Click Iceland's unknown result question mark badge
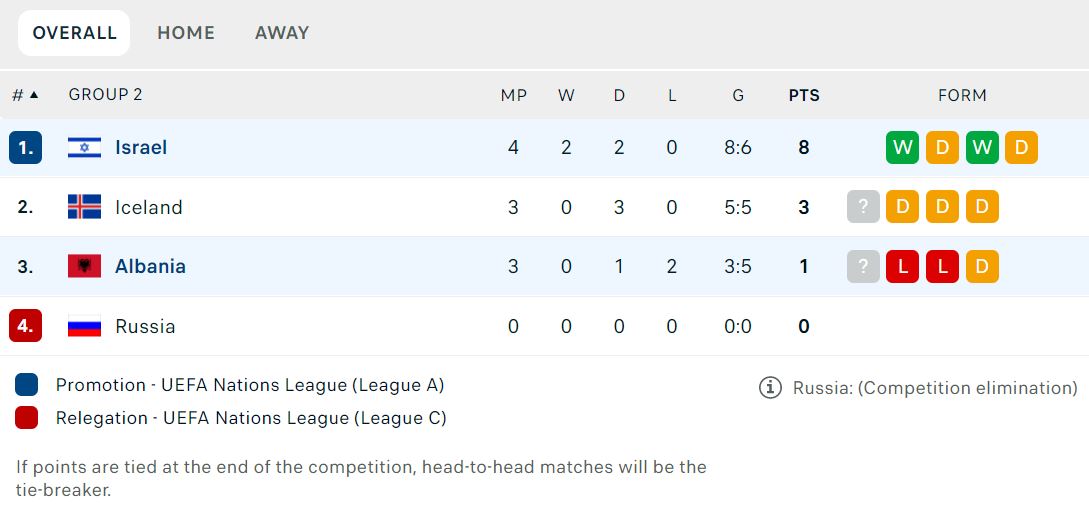 pos(863,207)
